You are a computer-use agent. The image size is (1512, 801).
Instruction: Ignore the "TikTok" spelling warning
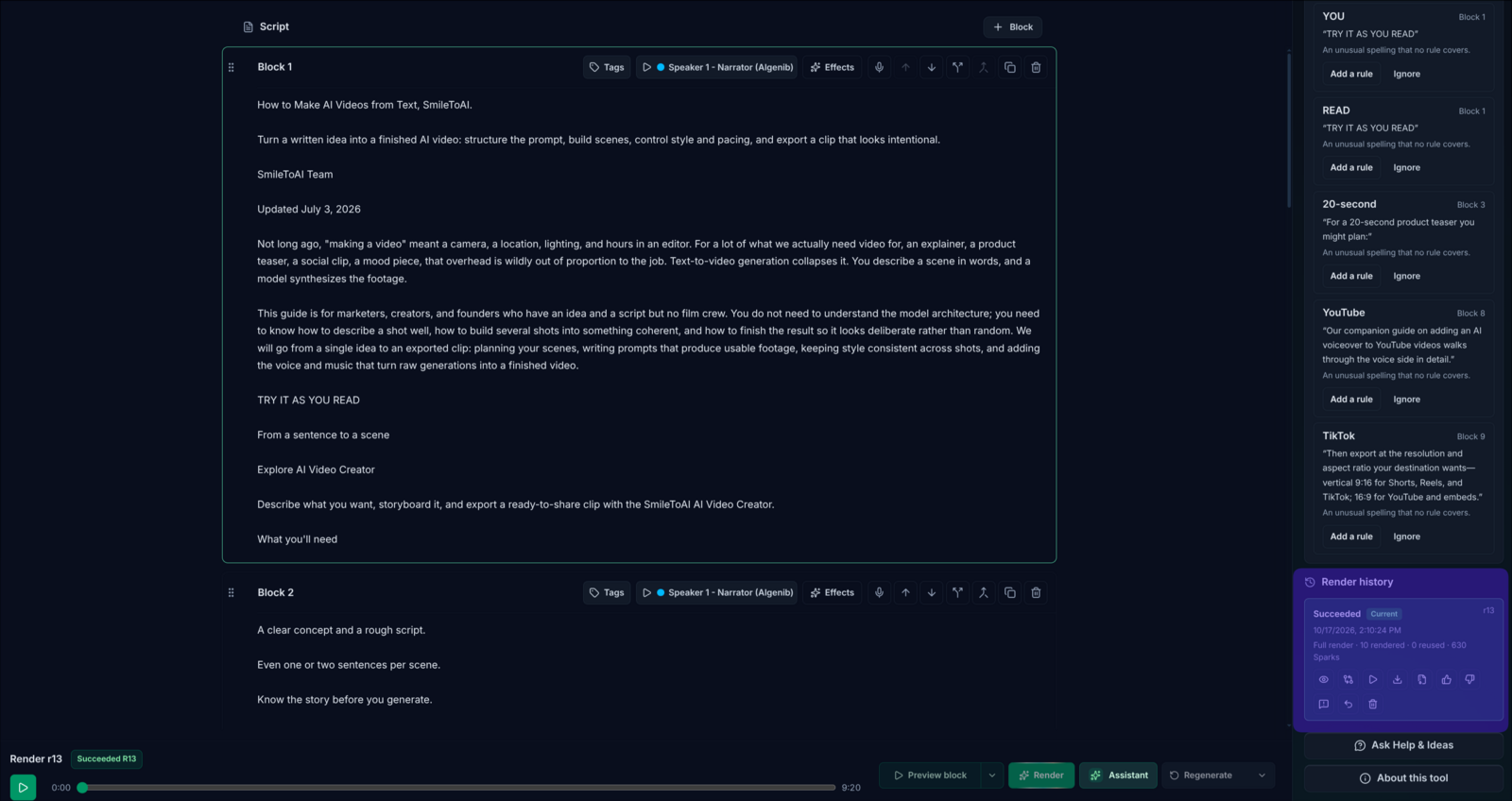coord(1406,537)
